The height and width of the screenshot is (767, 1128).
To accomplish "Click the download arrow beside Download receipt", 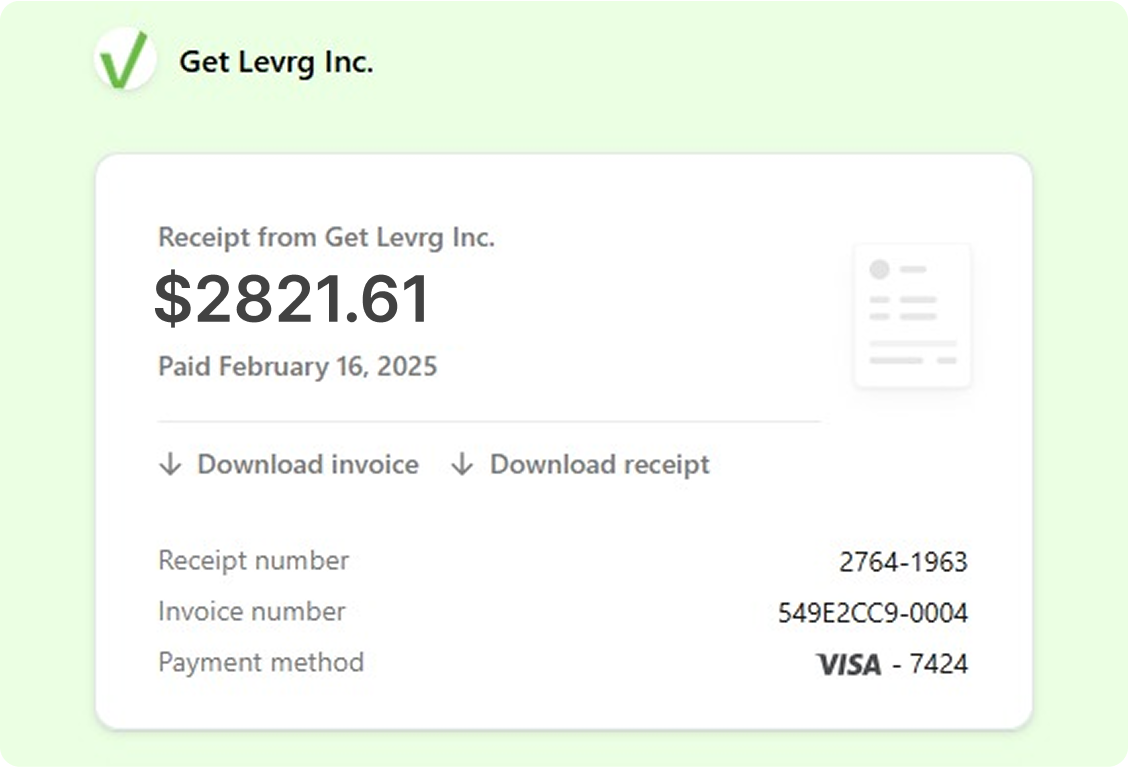I will (461, 464).
